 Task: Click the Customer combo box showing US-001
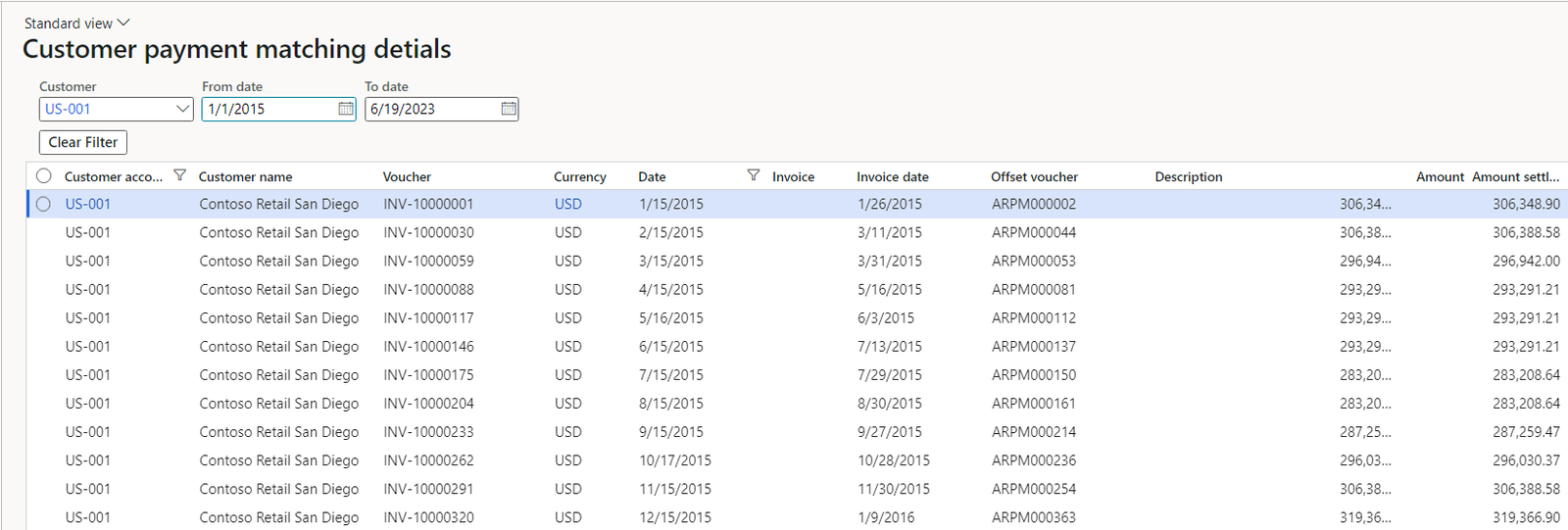[x=117, y=109]
